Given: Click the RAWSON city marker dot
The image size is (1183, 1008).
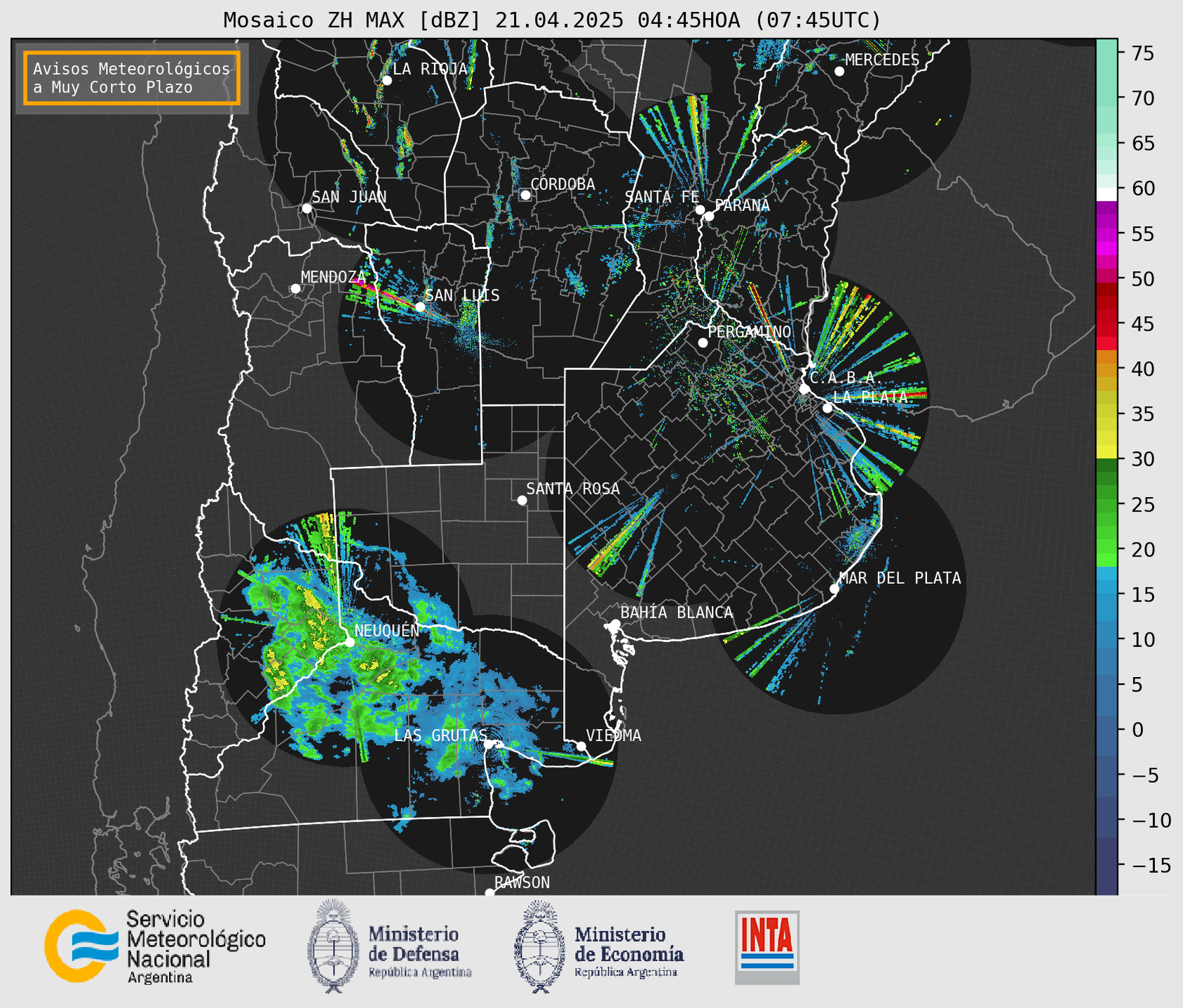Looking at the screenshot, I should (489, 892).
